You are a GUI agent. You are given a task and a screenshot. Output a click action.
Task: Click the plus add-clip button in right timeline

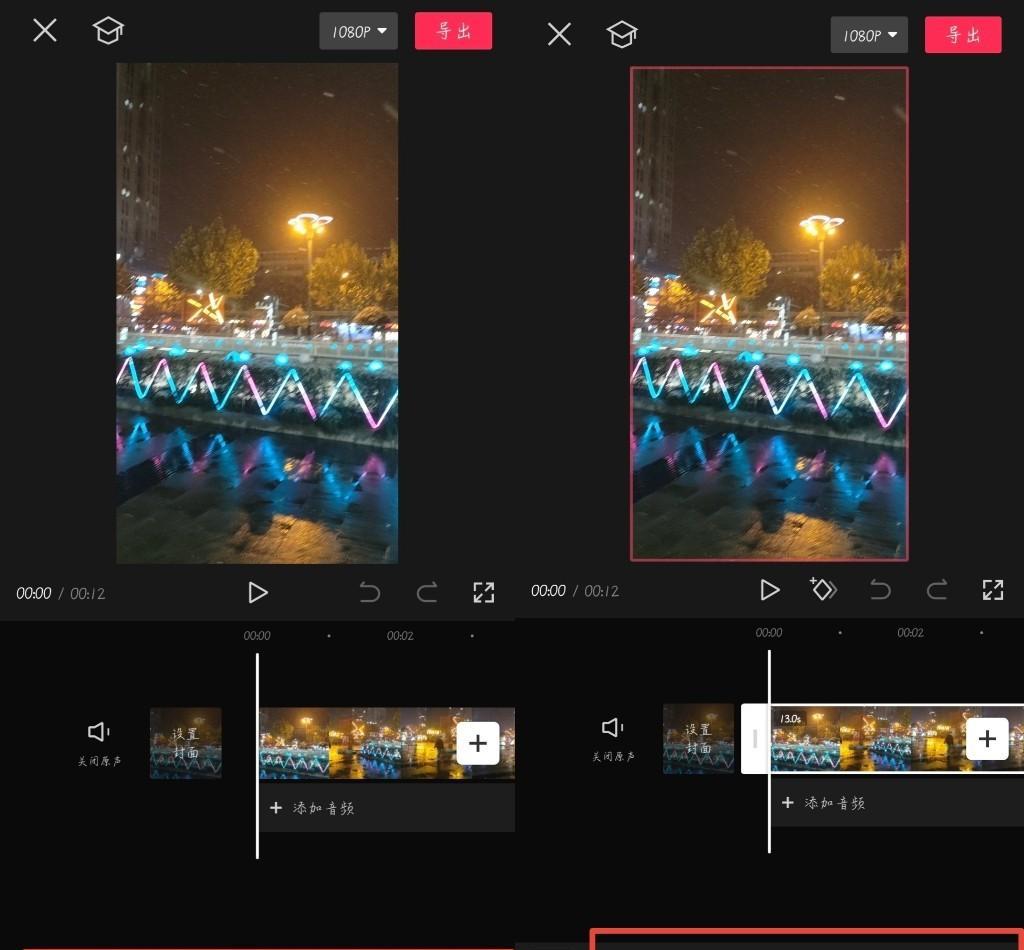coord(987,739)
